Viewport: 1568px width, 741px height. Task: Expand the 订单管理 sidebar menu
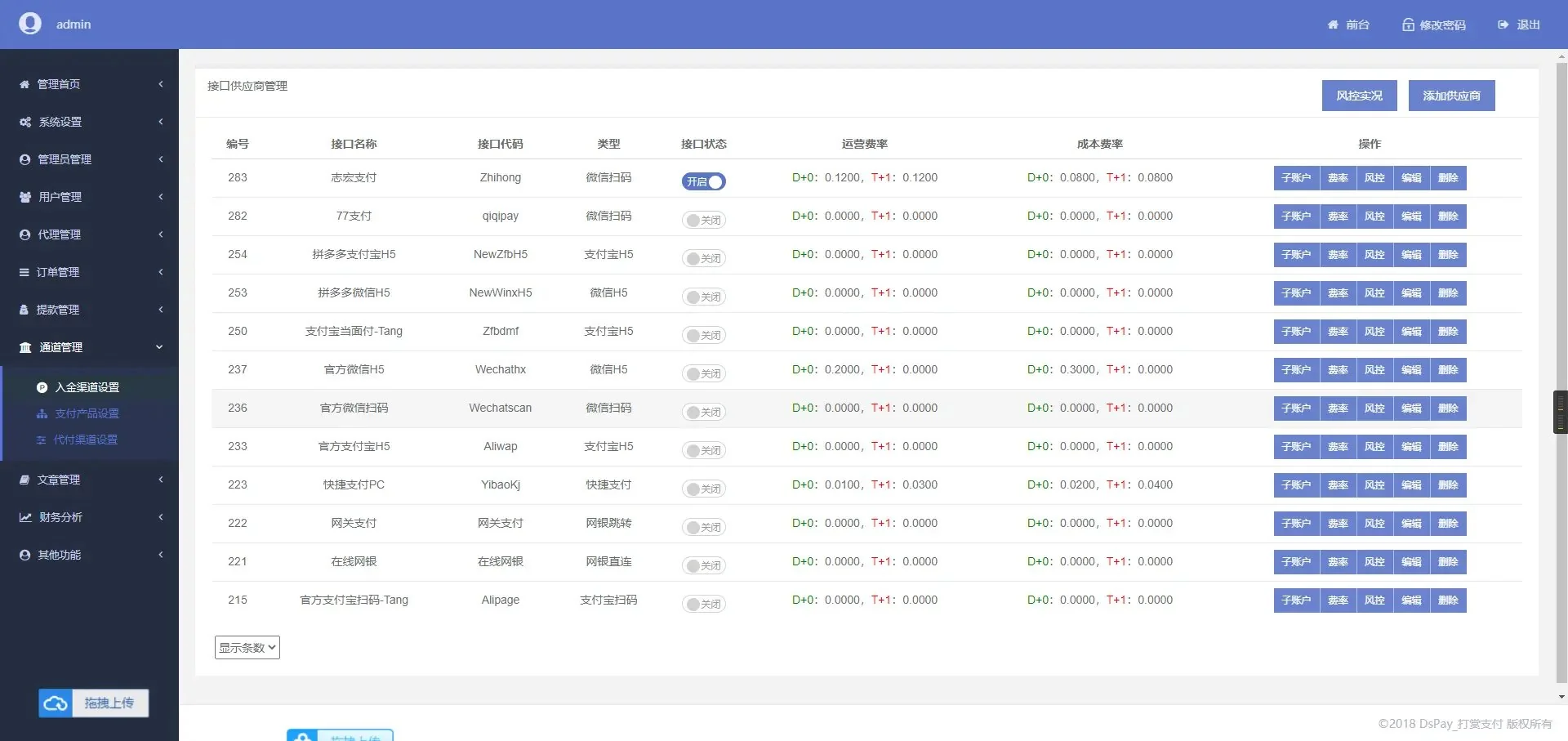tap(90, 272)
